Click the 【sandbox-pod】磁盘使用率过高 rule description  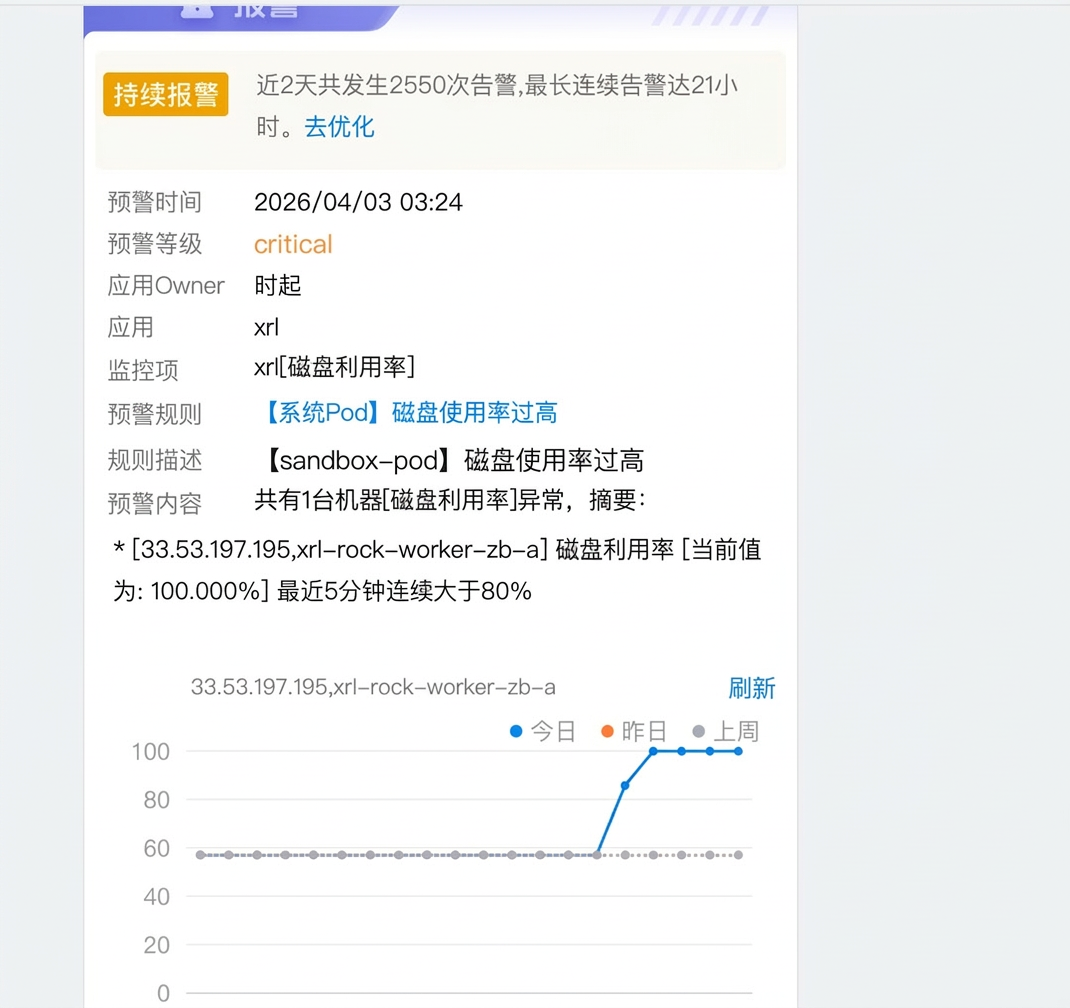pos(449,460)
